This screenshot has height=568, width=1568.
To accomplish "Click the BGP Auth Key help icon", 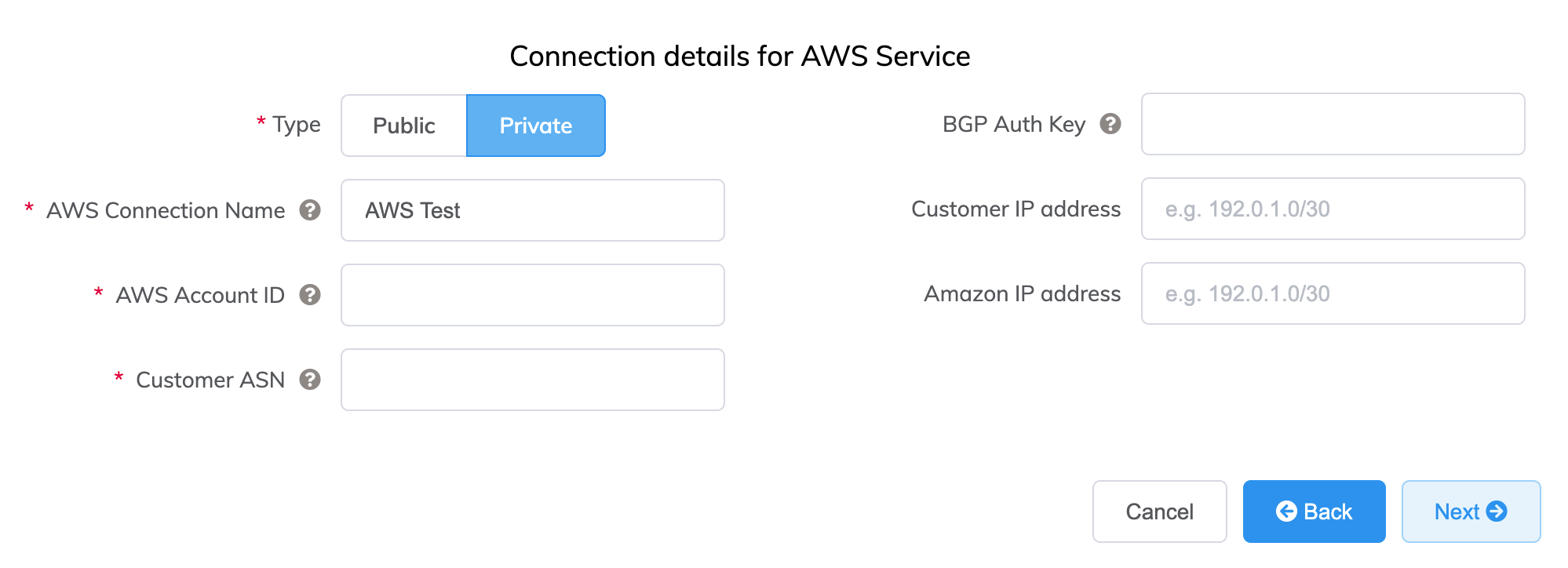I will coord(1112,124).
